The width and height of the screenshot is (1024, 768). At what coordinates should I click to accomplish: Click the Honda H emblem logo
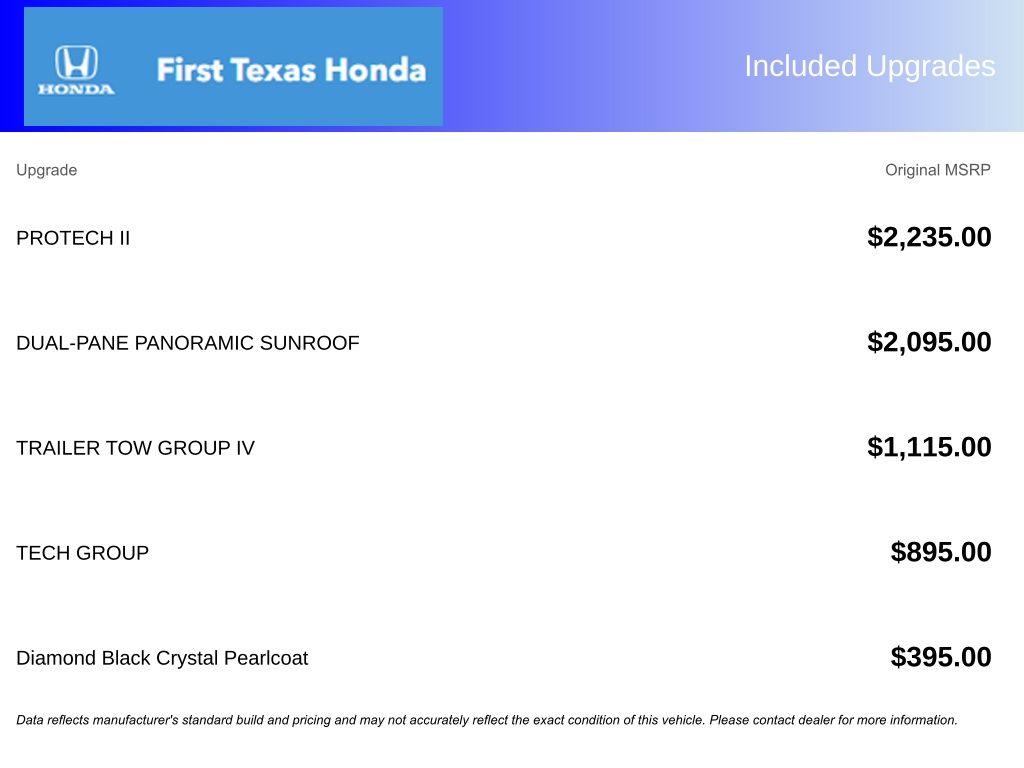point(76,62)
